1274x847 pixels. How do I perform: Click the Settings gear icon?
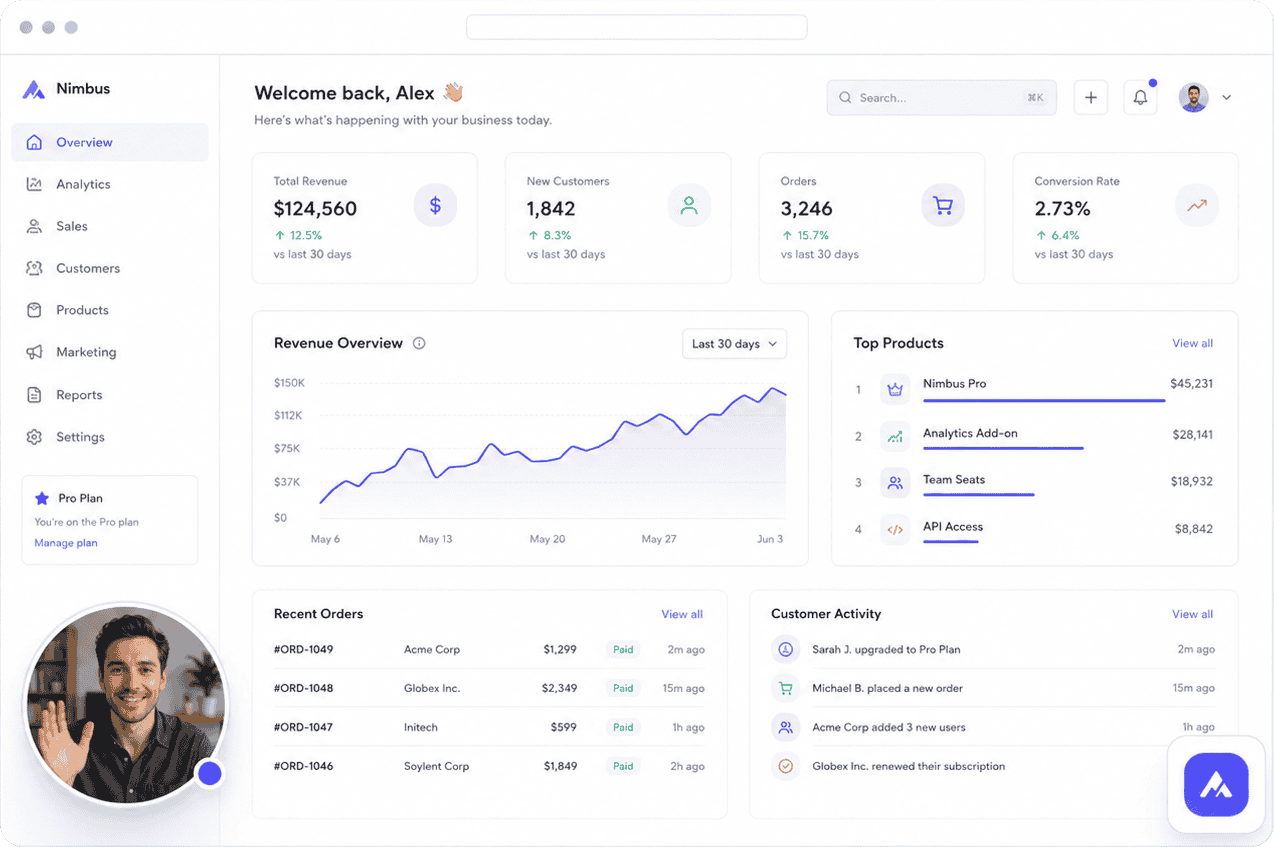34,437
